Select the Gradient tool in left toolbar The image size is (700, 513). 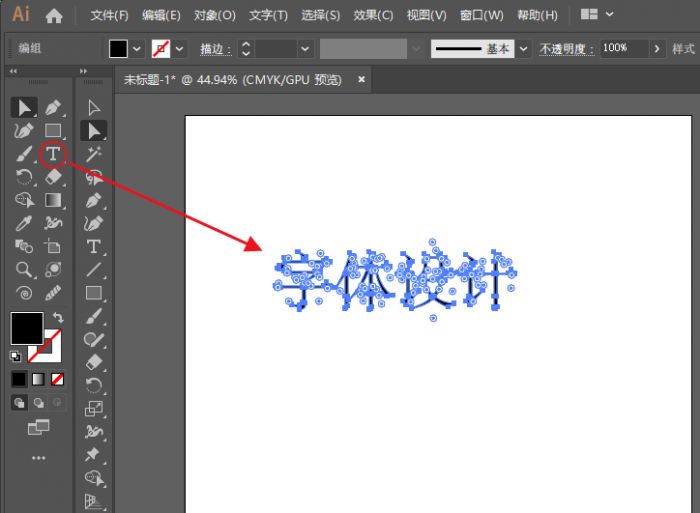coord(53,200)
